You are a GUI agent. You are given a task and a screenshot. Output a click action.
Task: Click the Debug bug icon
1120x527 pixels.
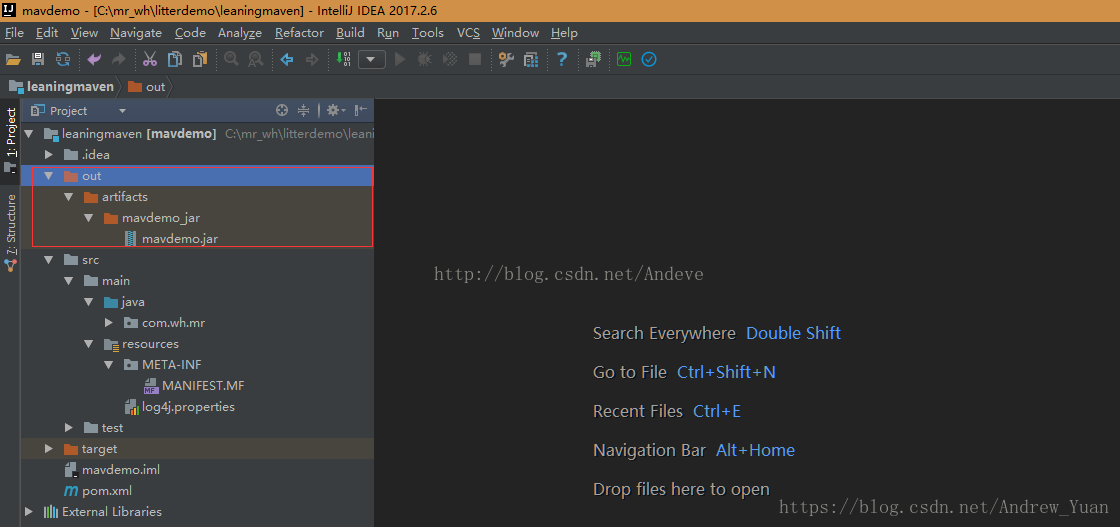[x=424, y=59]
